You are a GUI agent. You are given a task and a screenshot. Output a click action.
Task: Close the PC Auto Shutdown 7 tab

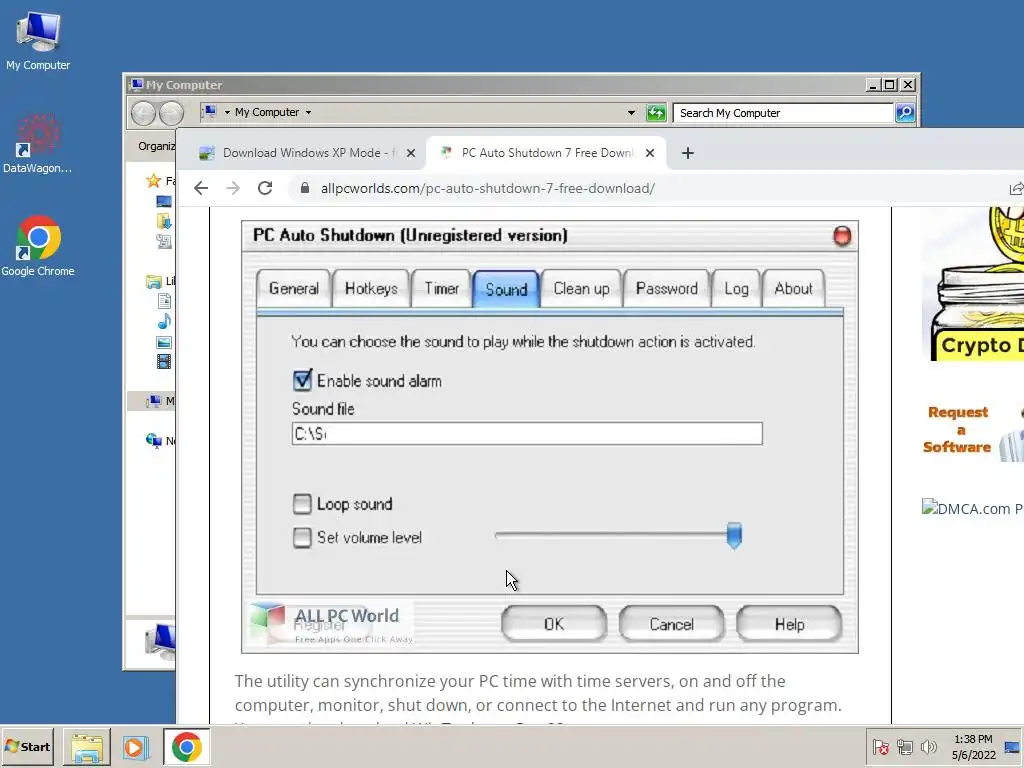click(650, 153)
